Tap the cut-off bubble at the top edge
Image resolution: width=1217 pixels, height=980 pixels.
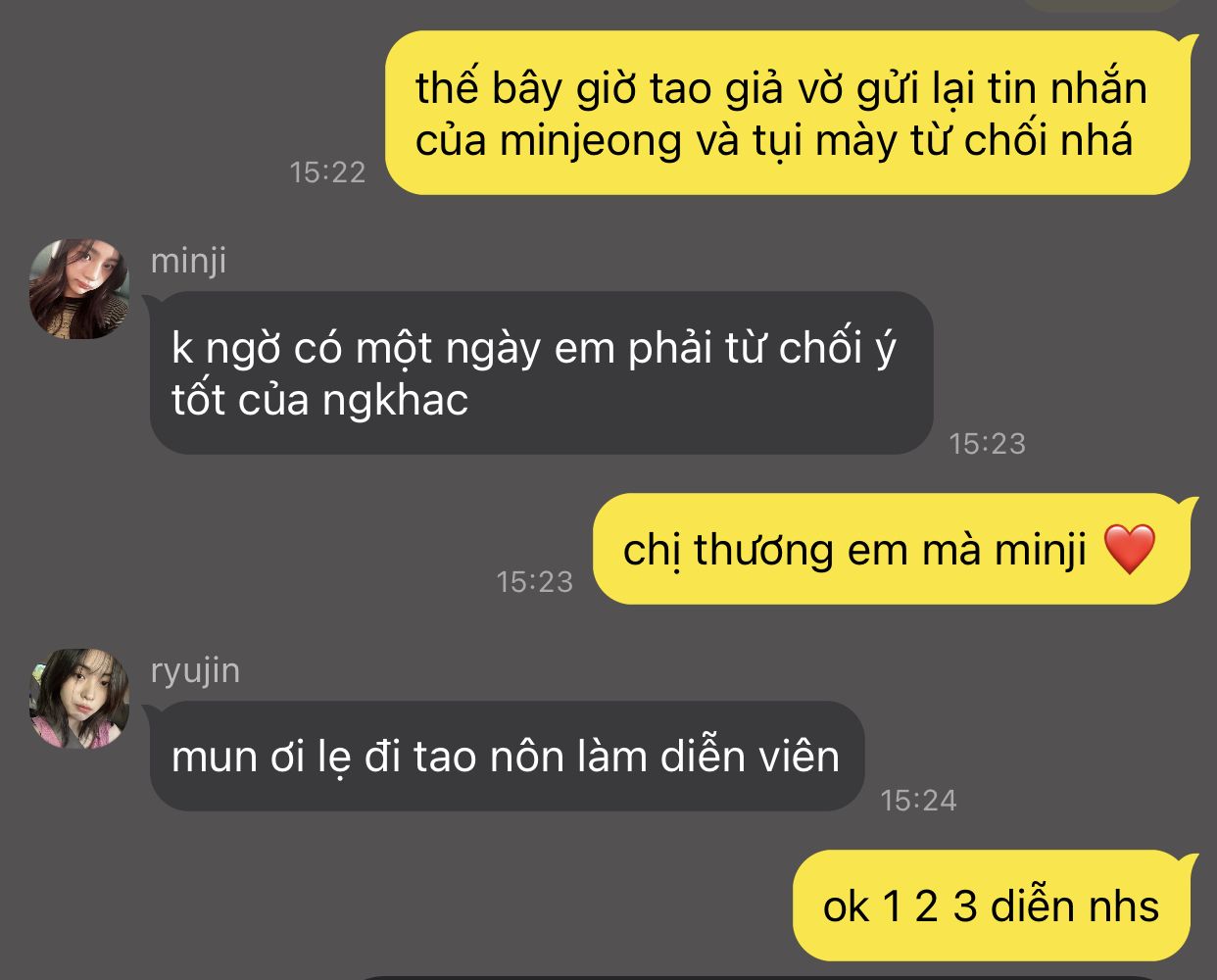1102,4
